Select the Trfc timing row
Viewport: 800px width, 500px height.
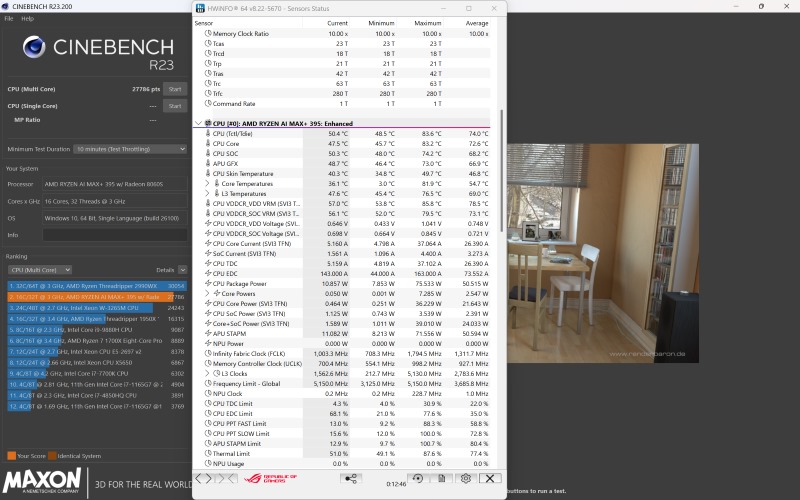[x=342, y=93]
